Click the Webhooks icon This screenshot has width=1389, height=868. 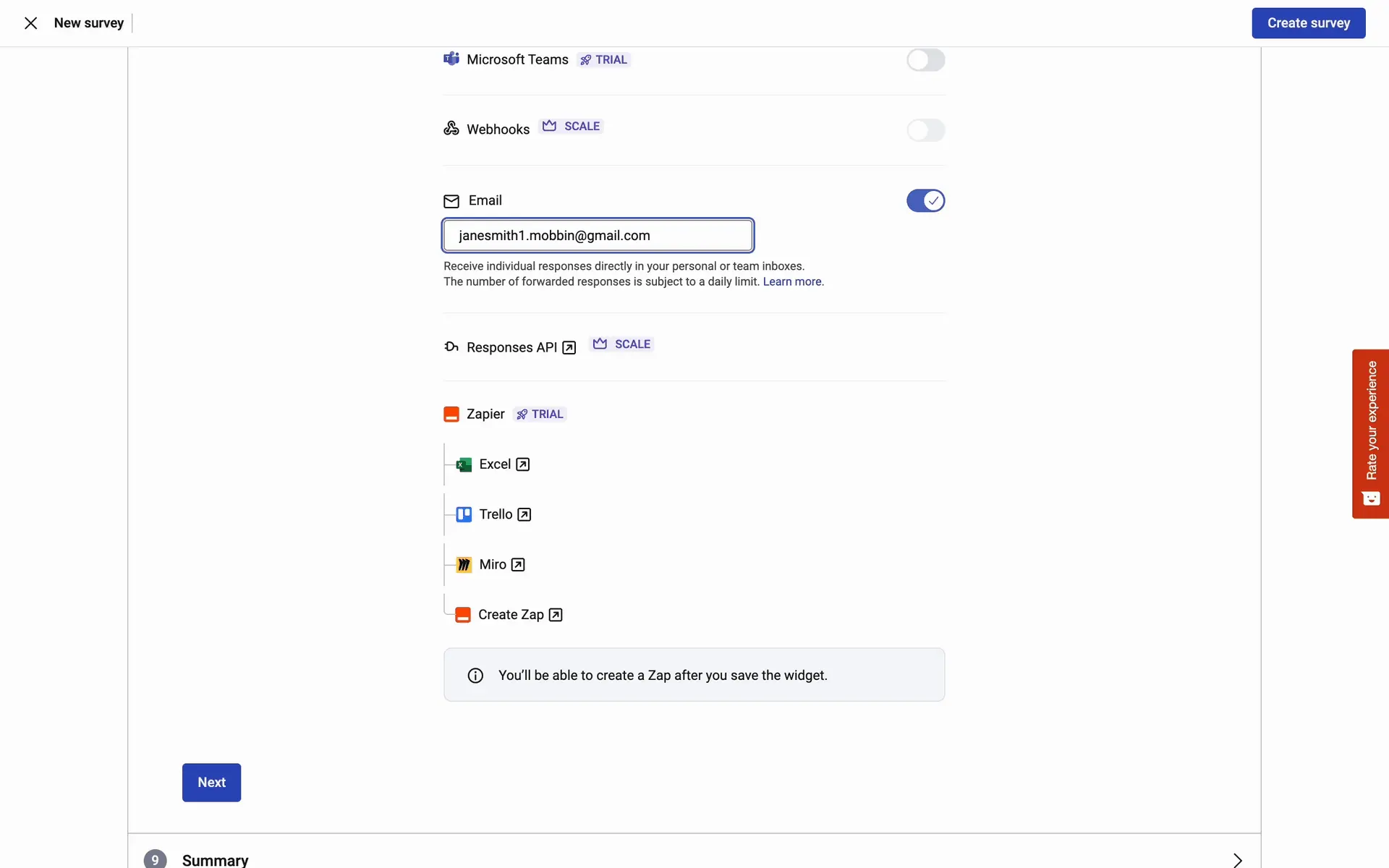pyautogui.click(x=451, y=128)
